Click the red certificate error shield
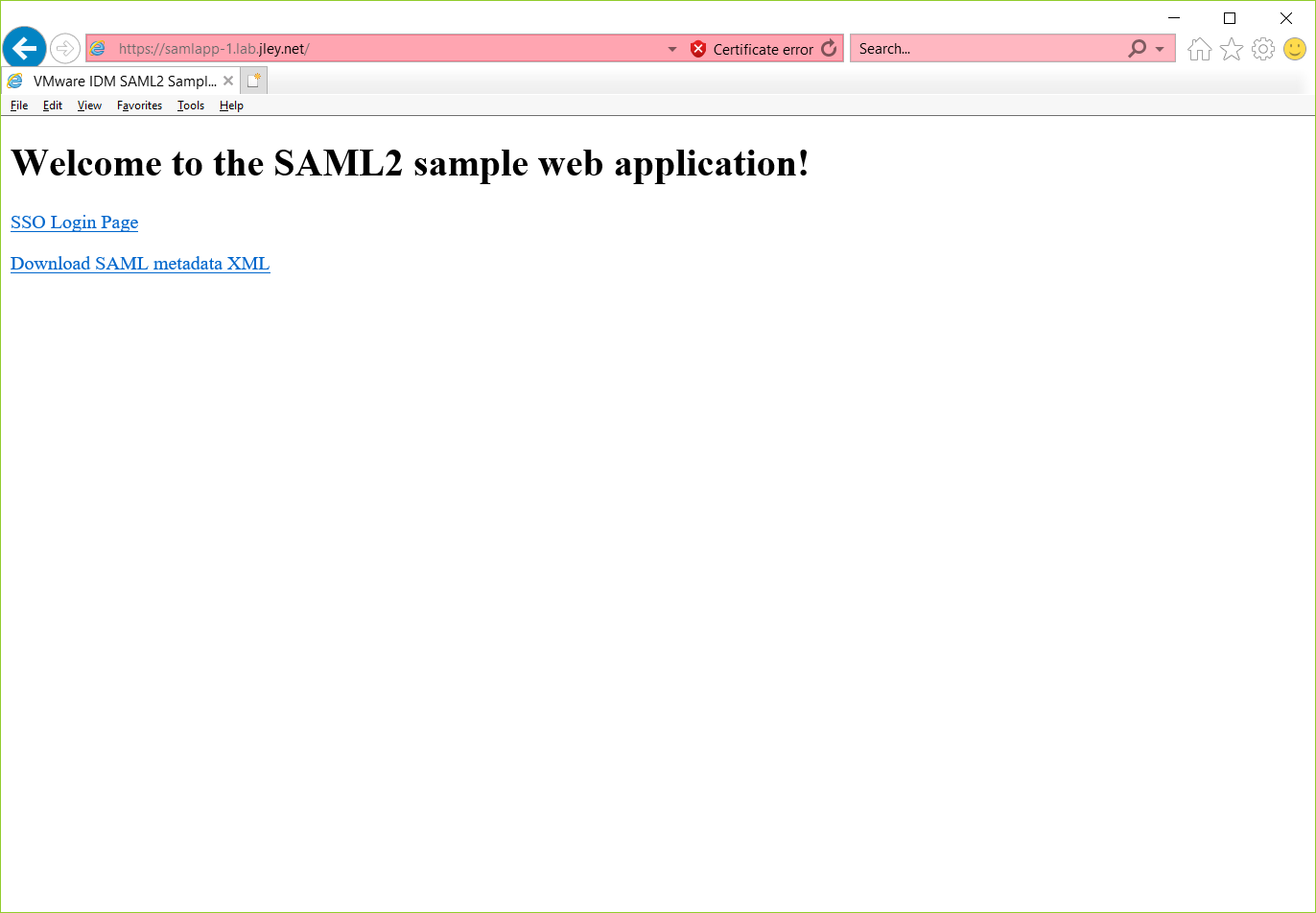The width and height of the screenshot is (1316, 913). 698,49
